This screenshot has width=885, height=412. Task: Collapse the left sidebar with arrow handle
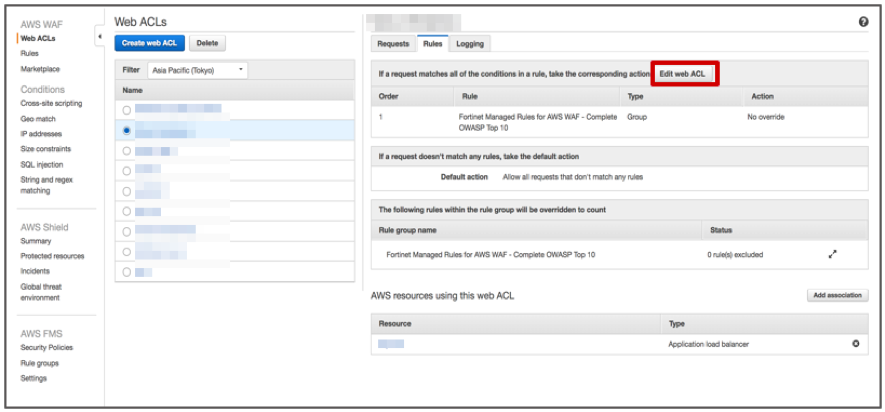pyautogui.click(x=99, y=37)
